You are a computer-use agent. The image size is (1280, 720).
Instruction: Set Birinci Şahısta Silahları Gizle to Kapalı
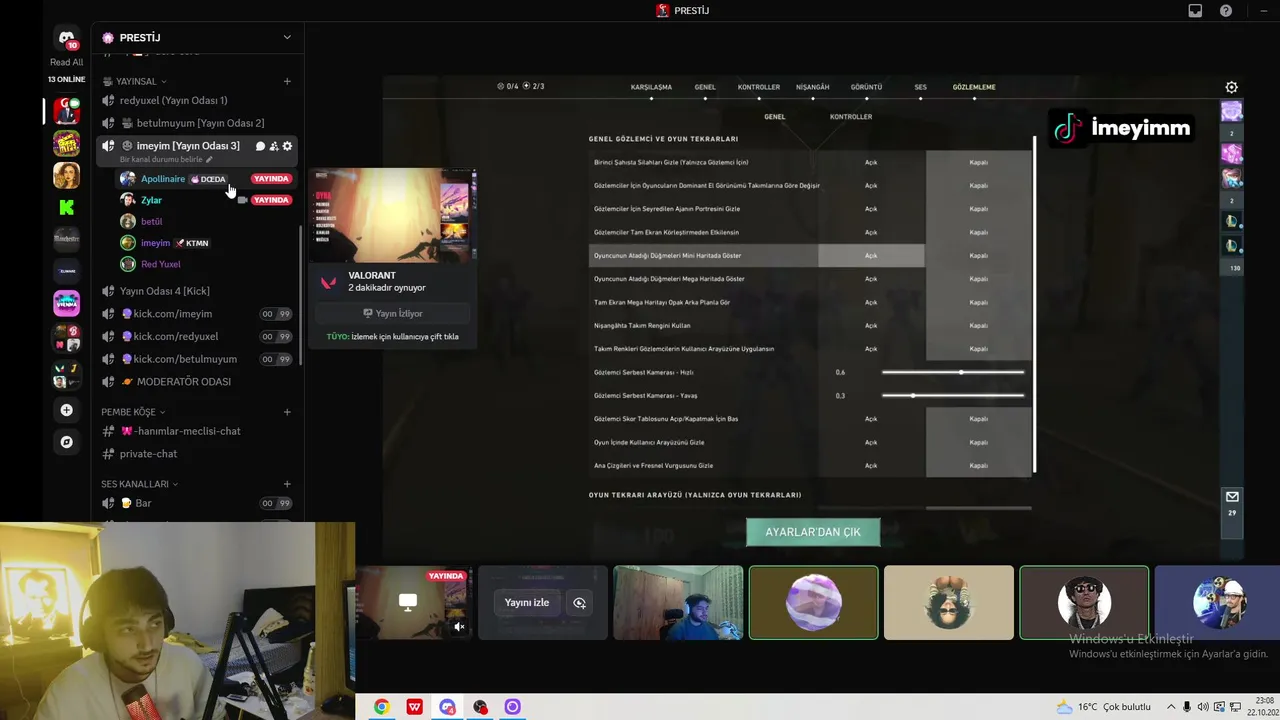tap(978, 162)
